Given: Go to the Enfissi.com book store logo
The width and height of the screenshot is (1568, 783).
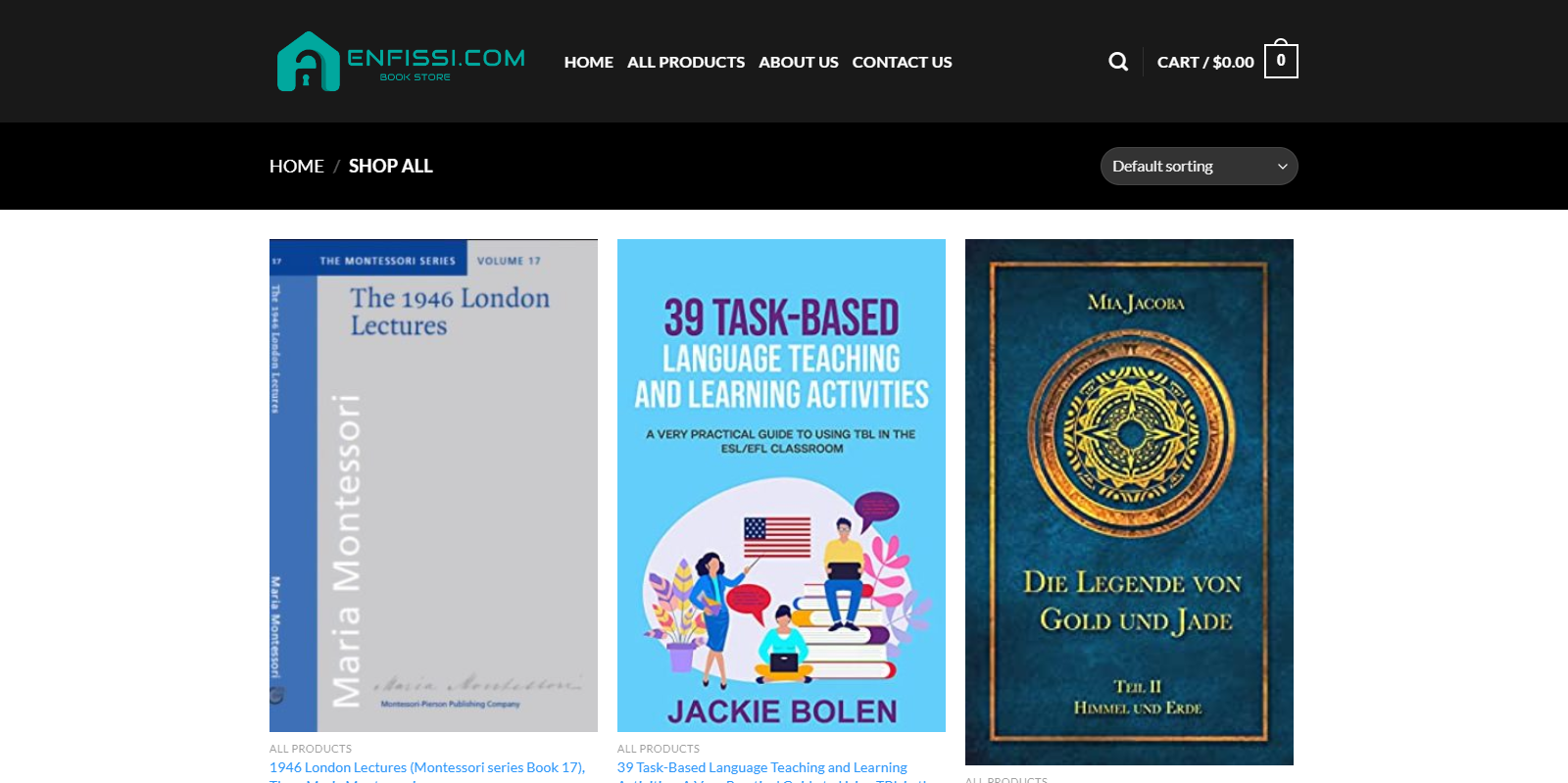Looking at the screenshot, I should (401, 61).
